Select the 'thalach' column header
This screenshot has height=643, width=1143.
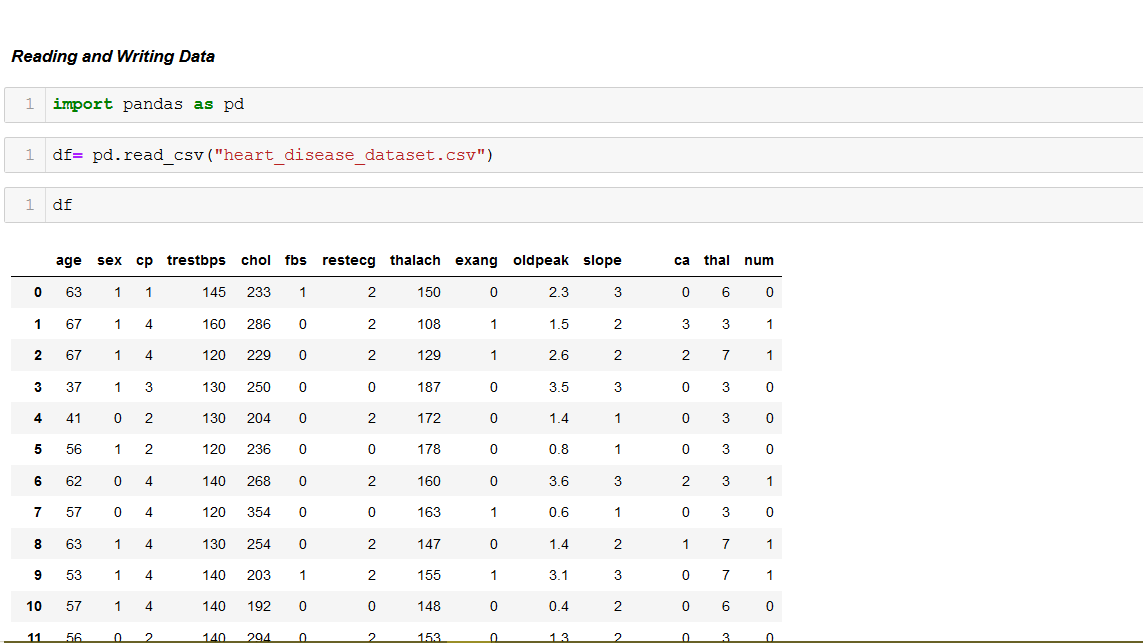coord(415,260)
